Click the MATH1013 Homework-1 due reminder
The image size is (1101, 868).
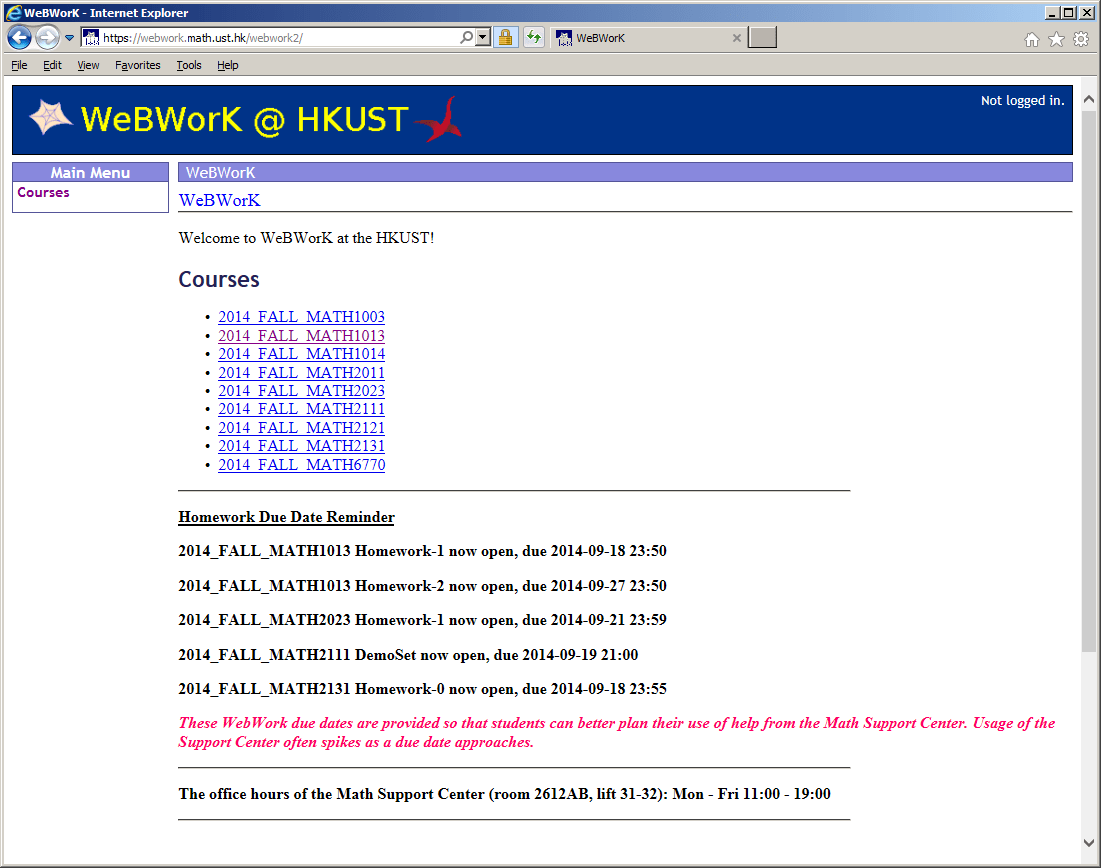[422, 551]
